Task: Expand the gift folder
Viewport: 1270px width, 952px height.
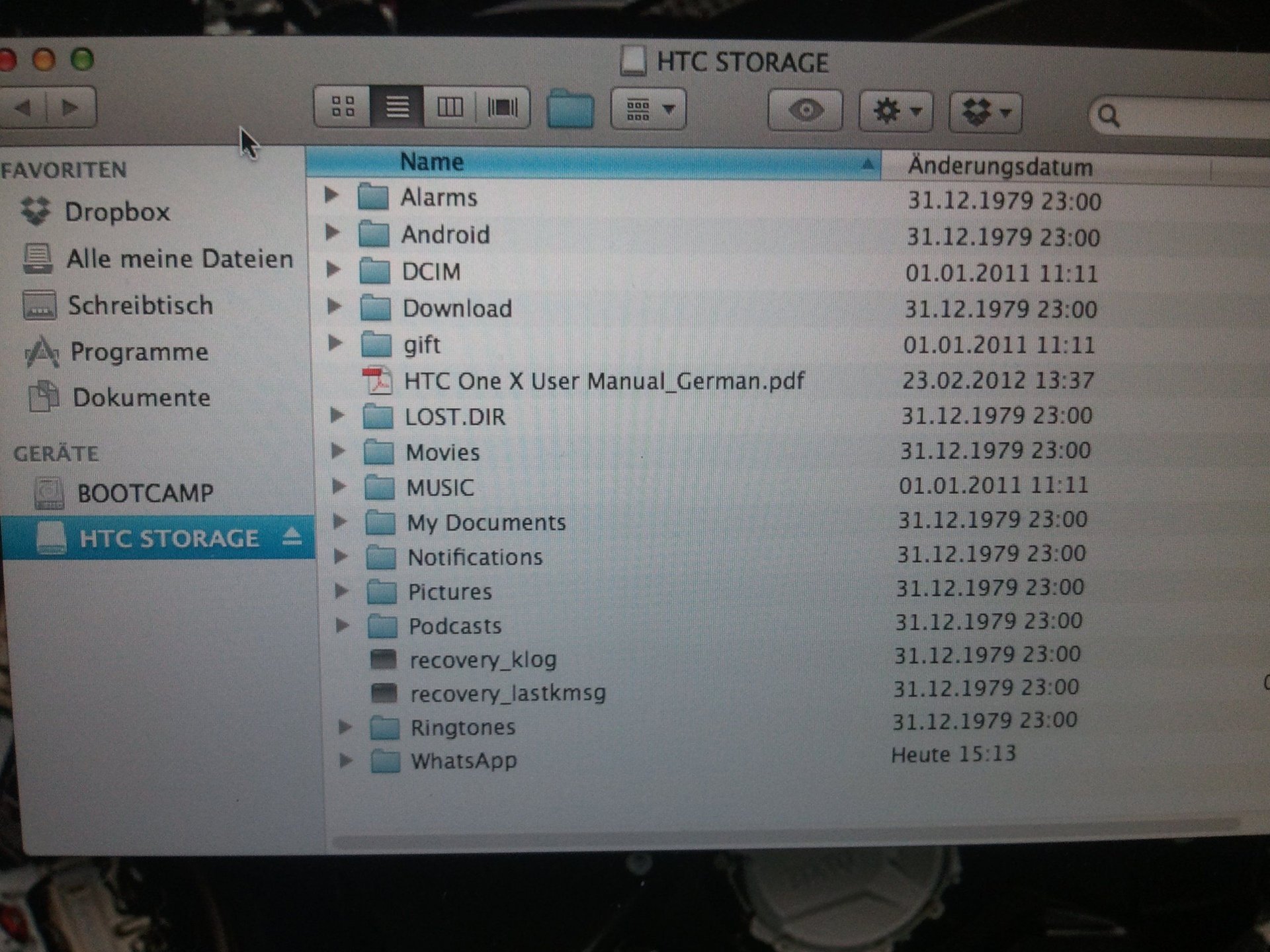Action: pos(335,342)
